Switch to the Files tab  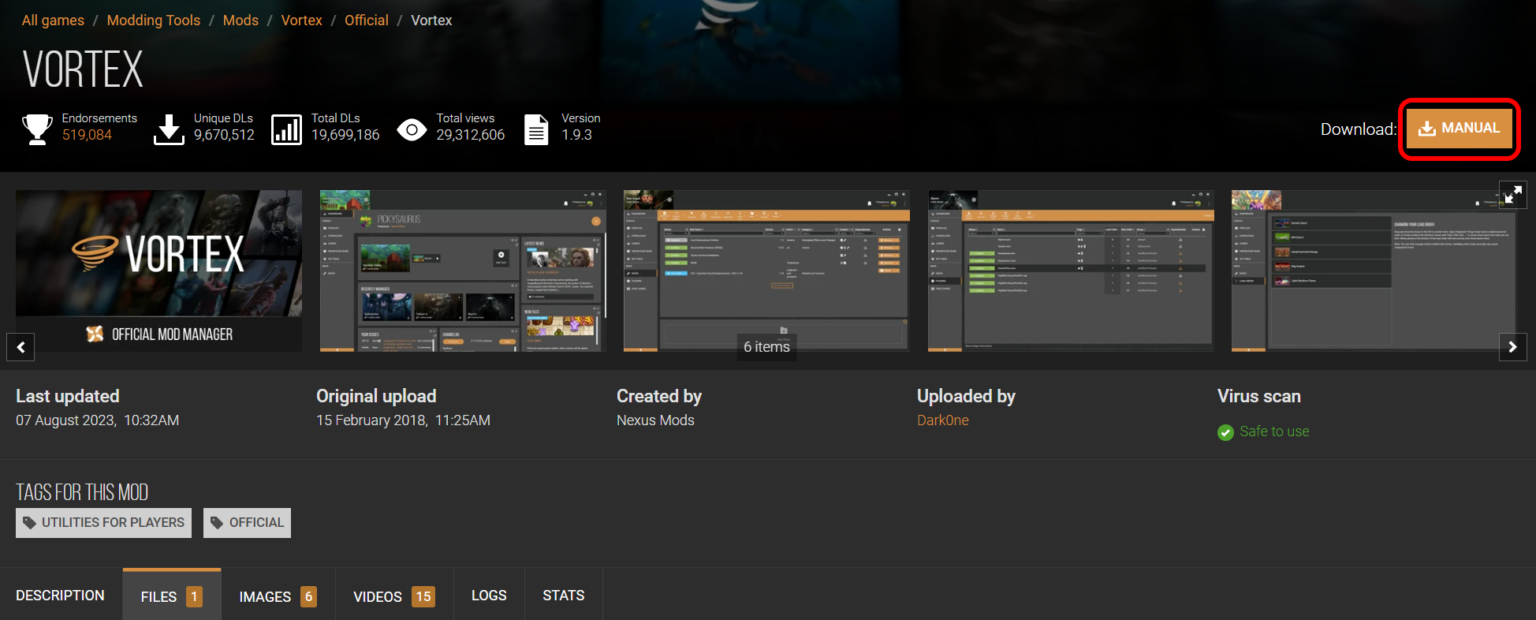(171, 597)
